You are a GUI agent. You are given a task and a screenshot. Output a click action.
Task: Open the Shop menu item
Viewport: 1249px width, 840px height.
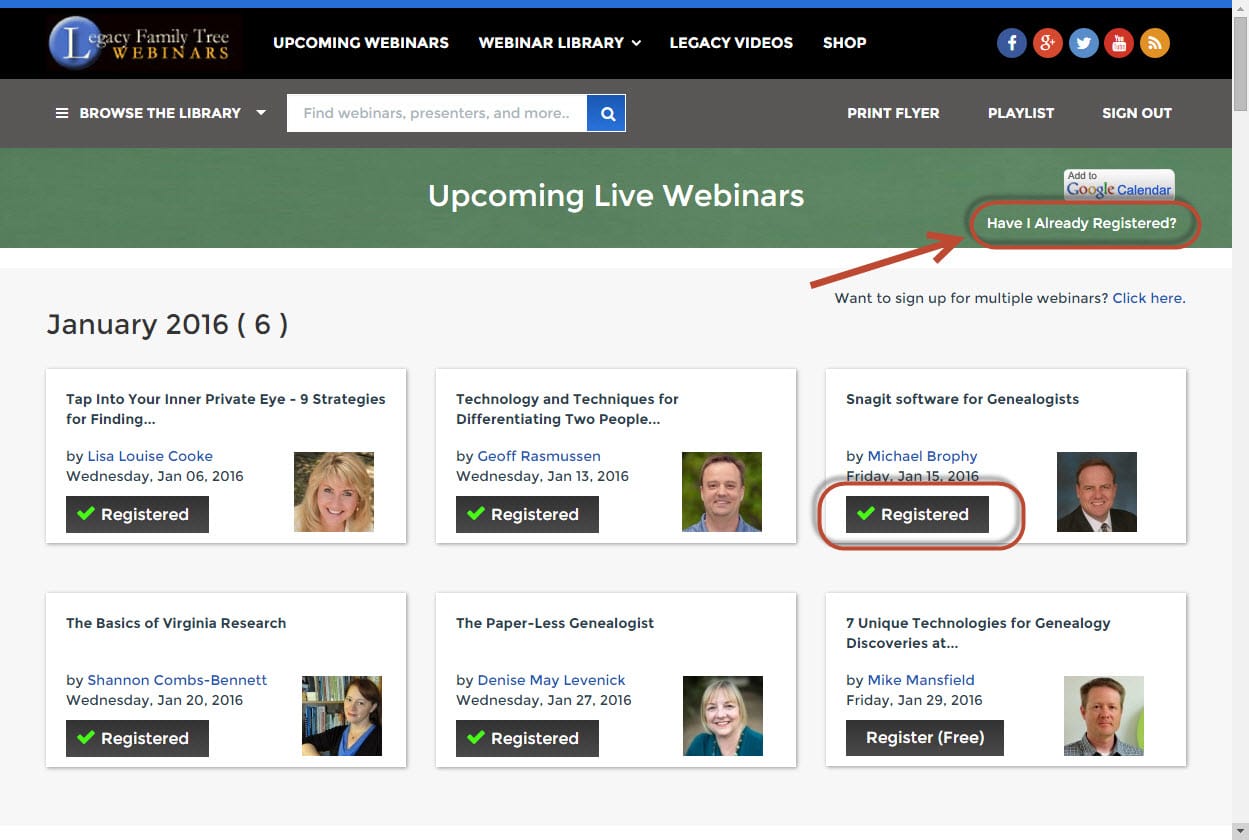[845, 43]
